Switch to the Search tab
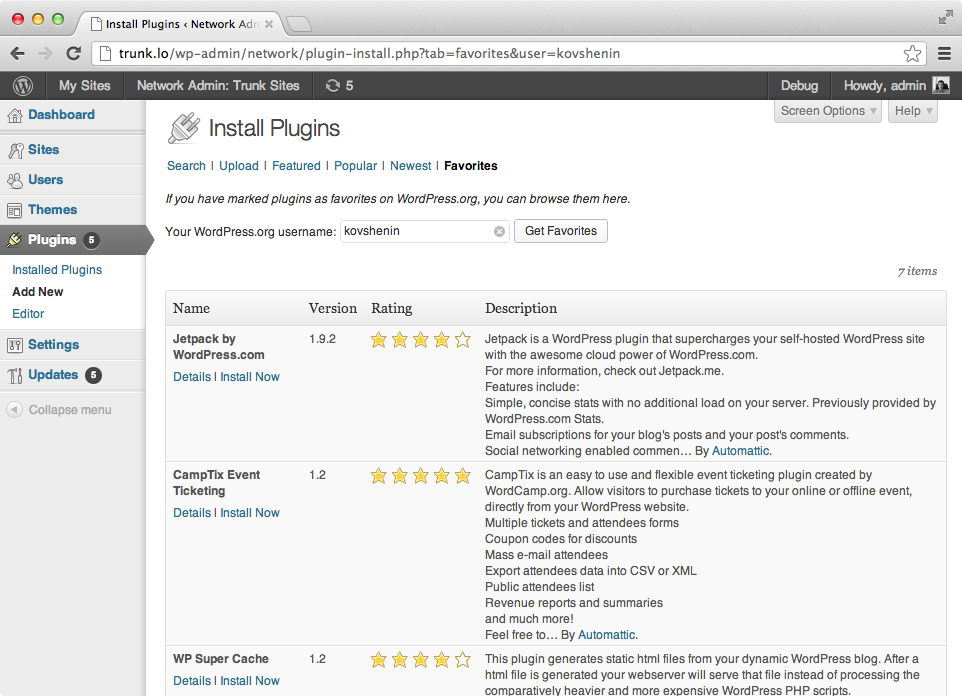The height and width of the screenshot is (696, 962). 186,166
